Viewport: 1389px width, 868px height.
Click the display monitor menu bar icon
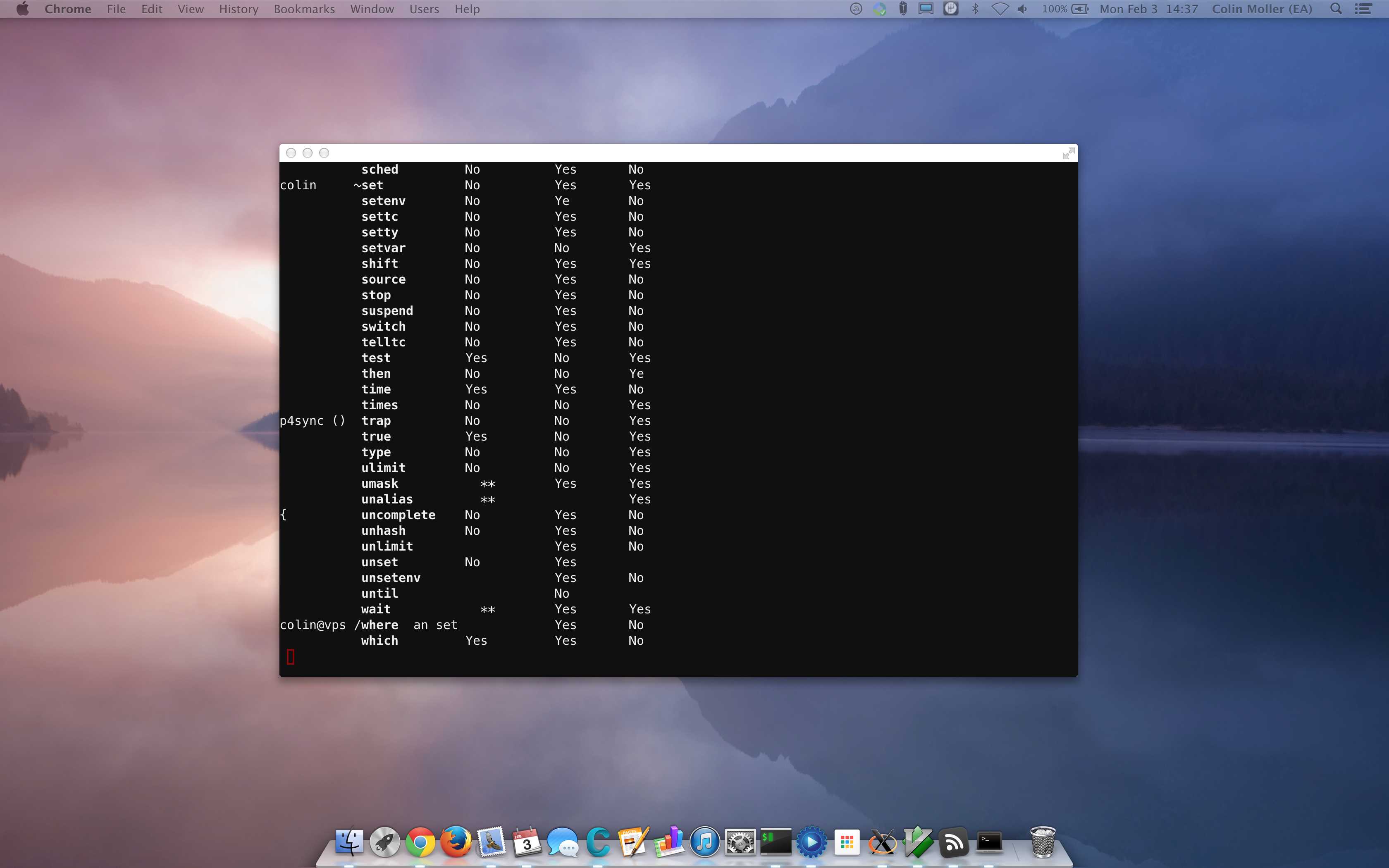[926, 9]
